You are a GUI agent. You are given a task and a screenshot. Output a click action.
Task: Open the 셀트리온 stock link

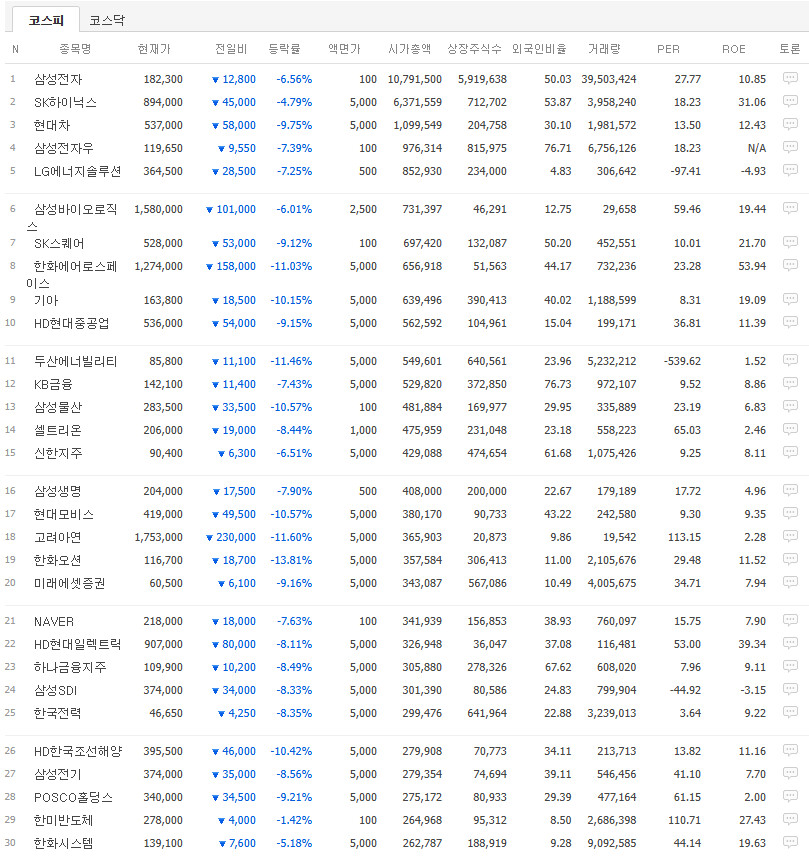57,430
